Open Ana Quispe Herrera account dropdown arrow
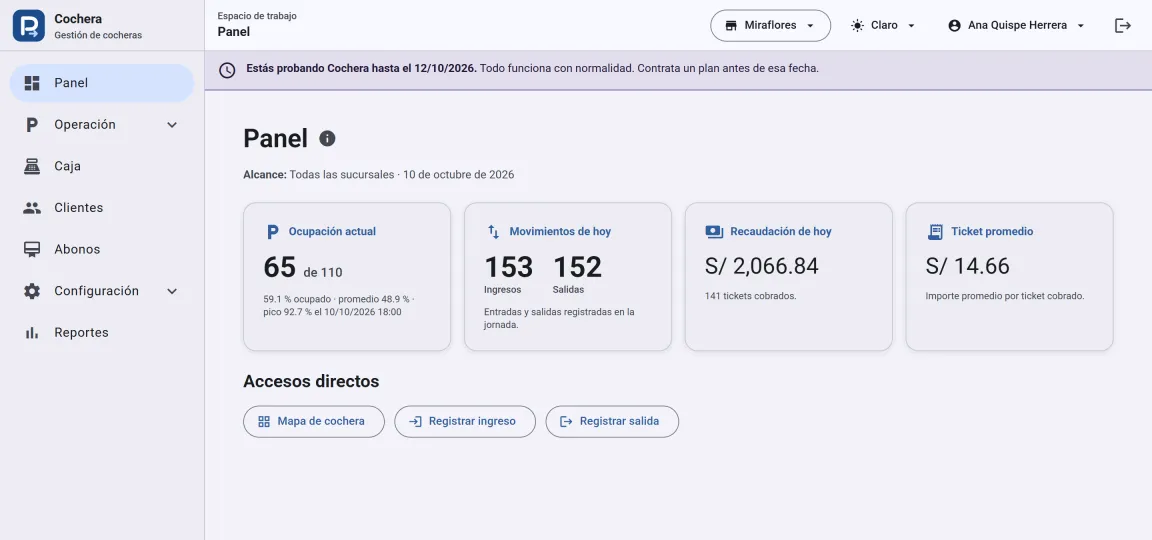1152x540 pixels. pyautogui.click(x=1081, y=26)
